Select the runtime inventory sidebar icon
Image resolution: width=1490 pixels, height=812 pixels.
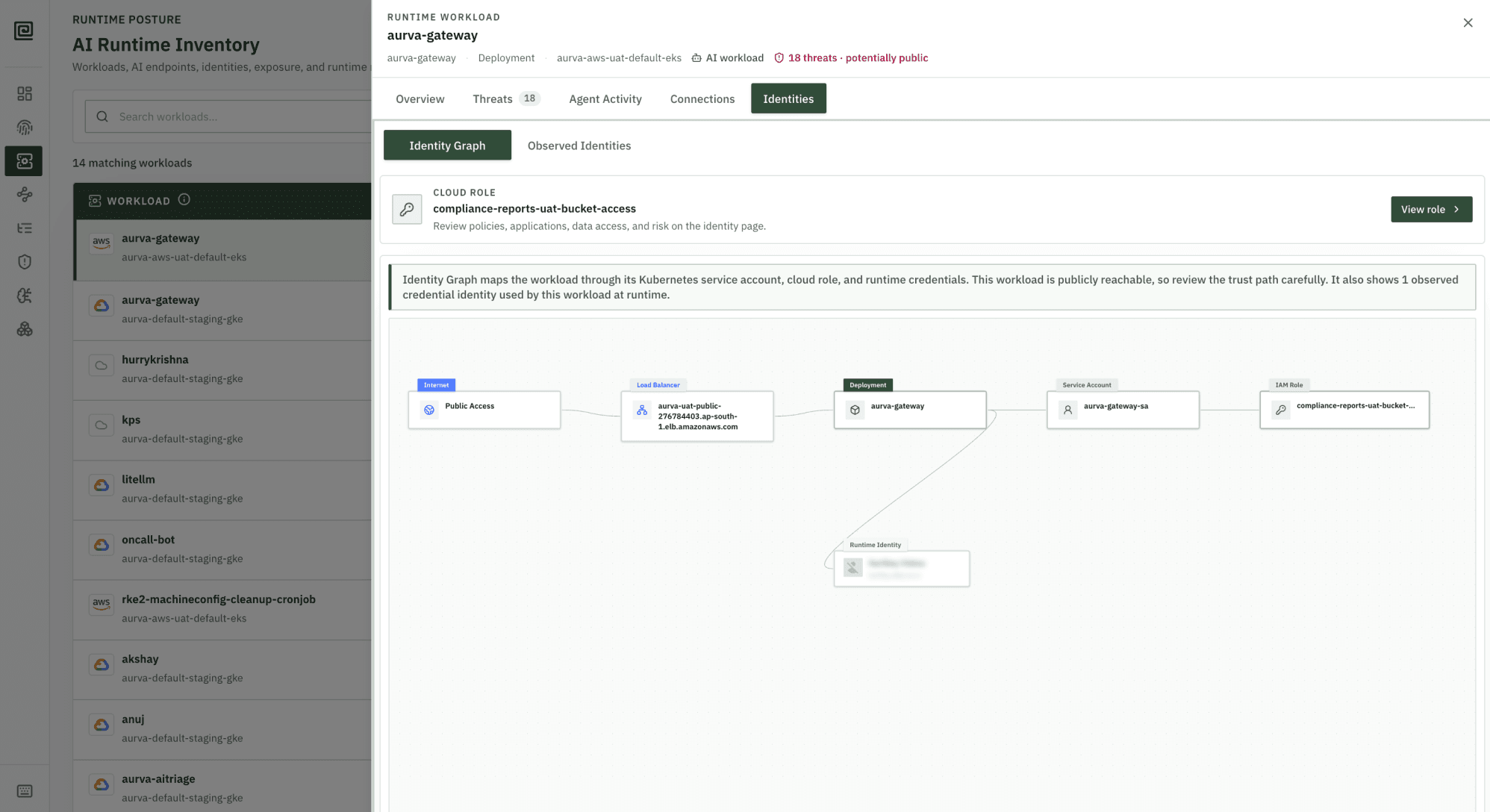24,161
